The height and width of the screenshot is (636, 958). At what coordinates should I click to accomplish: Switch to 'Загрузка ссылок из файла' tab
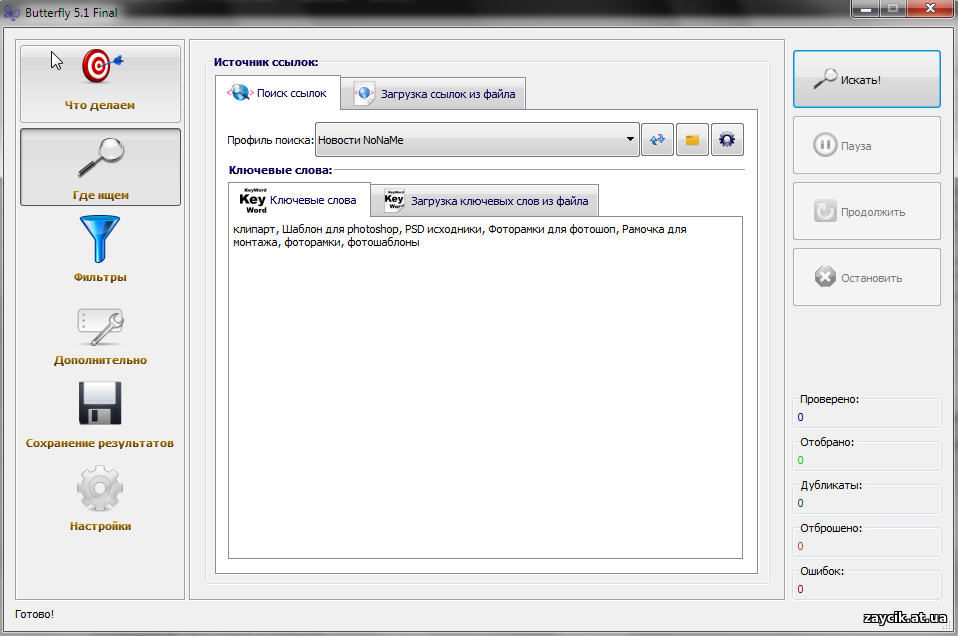tap(433, 94)
